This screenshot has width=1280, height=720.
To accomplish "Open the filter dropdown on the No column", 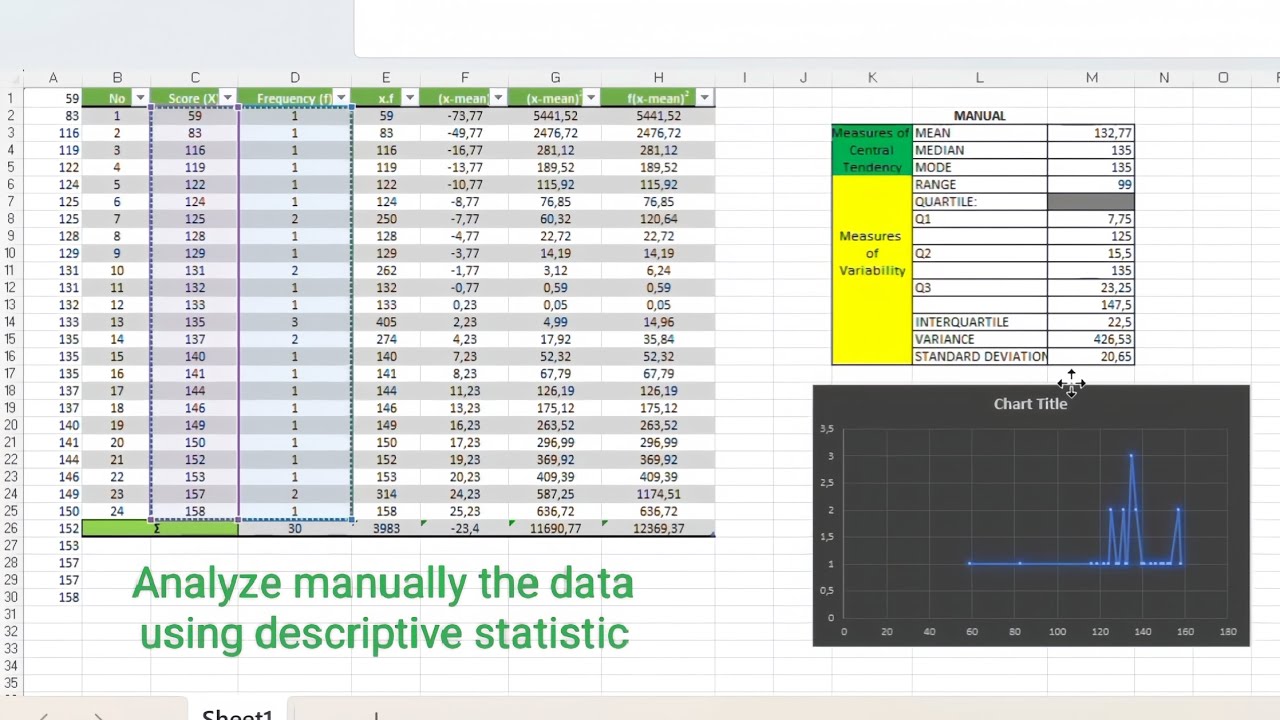I will (x=141, y=98).
